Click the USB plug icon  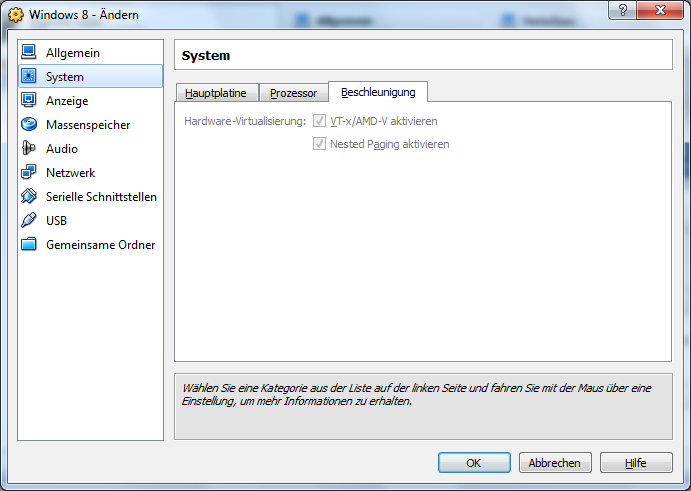29,220
